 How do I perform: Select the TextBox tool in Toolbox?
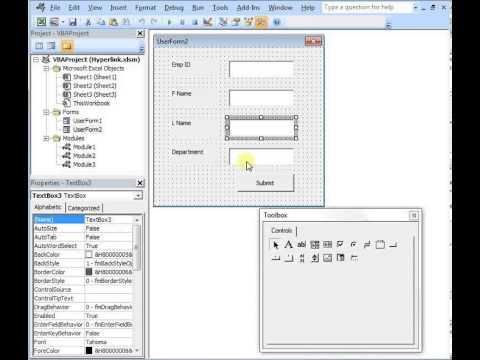[301, 245]
